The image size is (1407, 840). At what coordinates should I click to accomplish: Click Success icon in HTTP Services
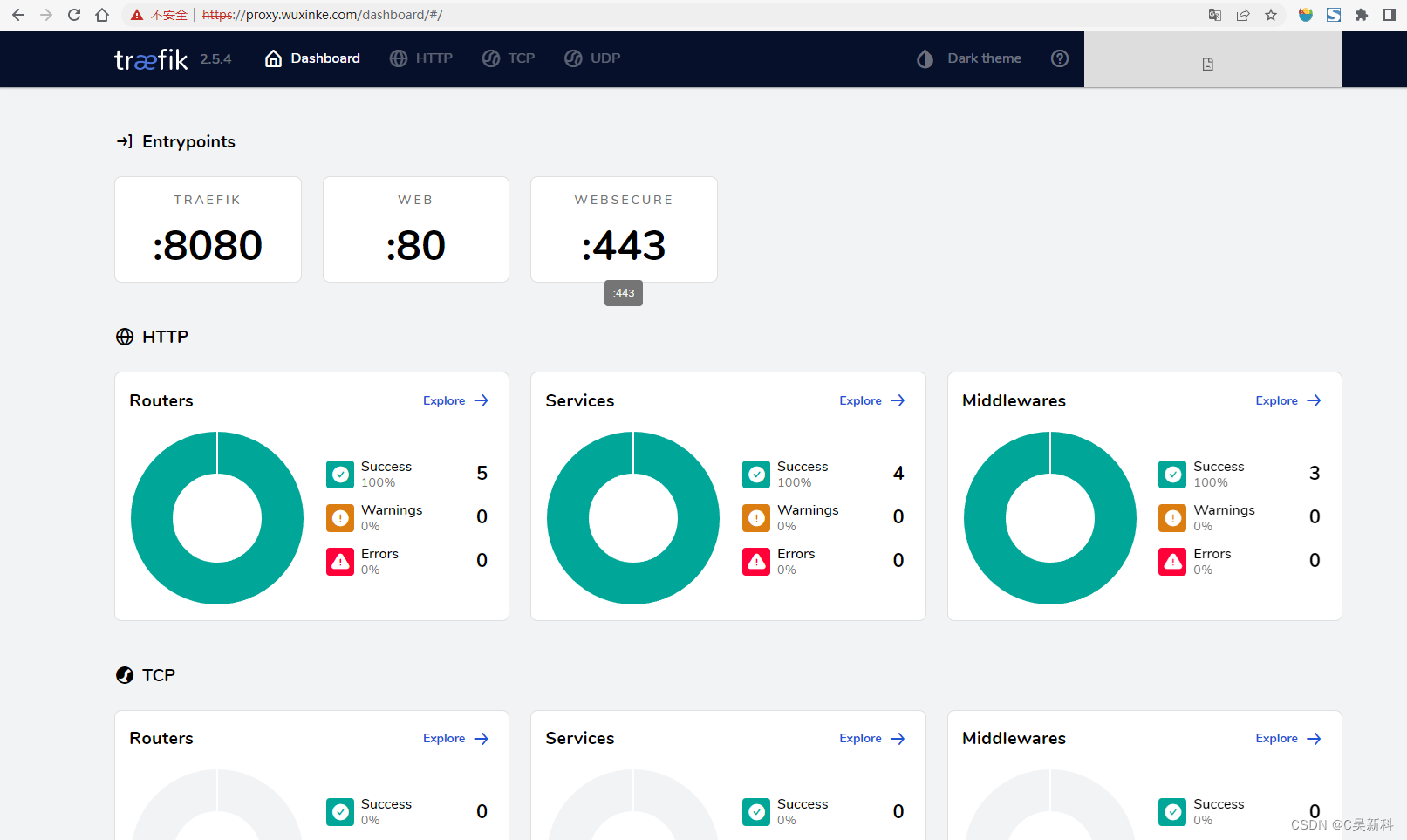click(756, 475)
